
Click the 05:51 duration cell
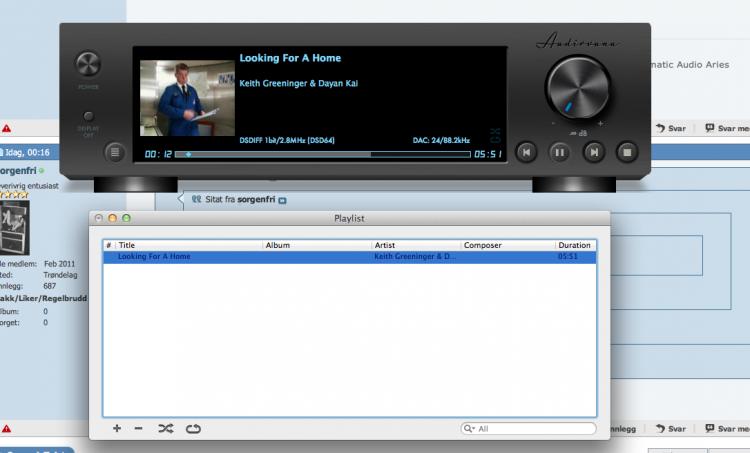568,256
